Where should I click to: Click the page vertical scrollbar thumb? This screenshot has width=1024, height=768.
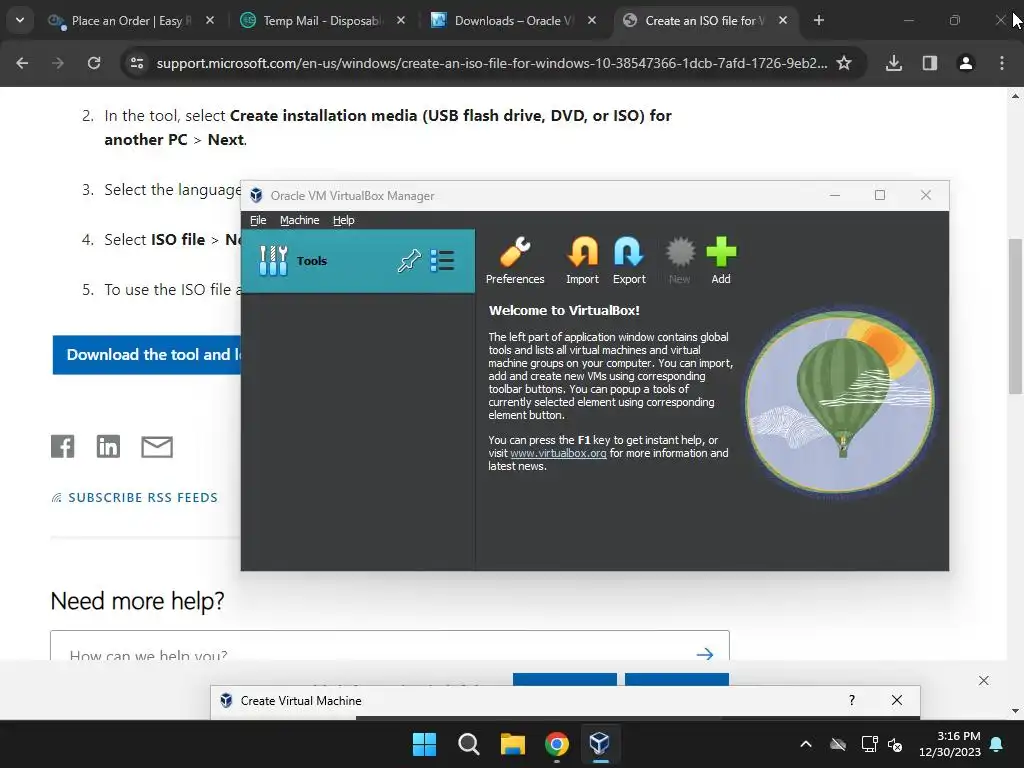(1015, 317)
